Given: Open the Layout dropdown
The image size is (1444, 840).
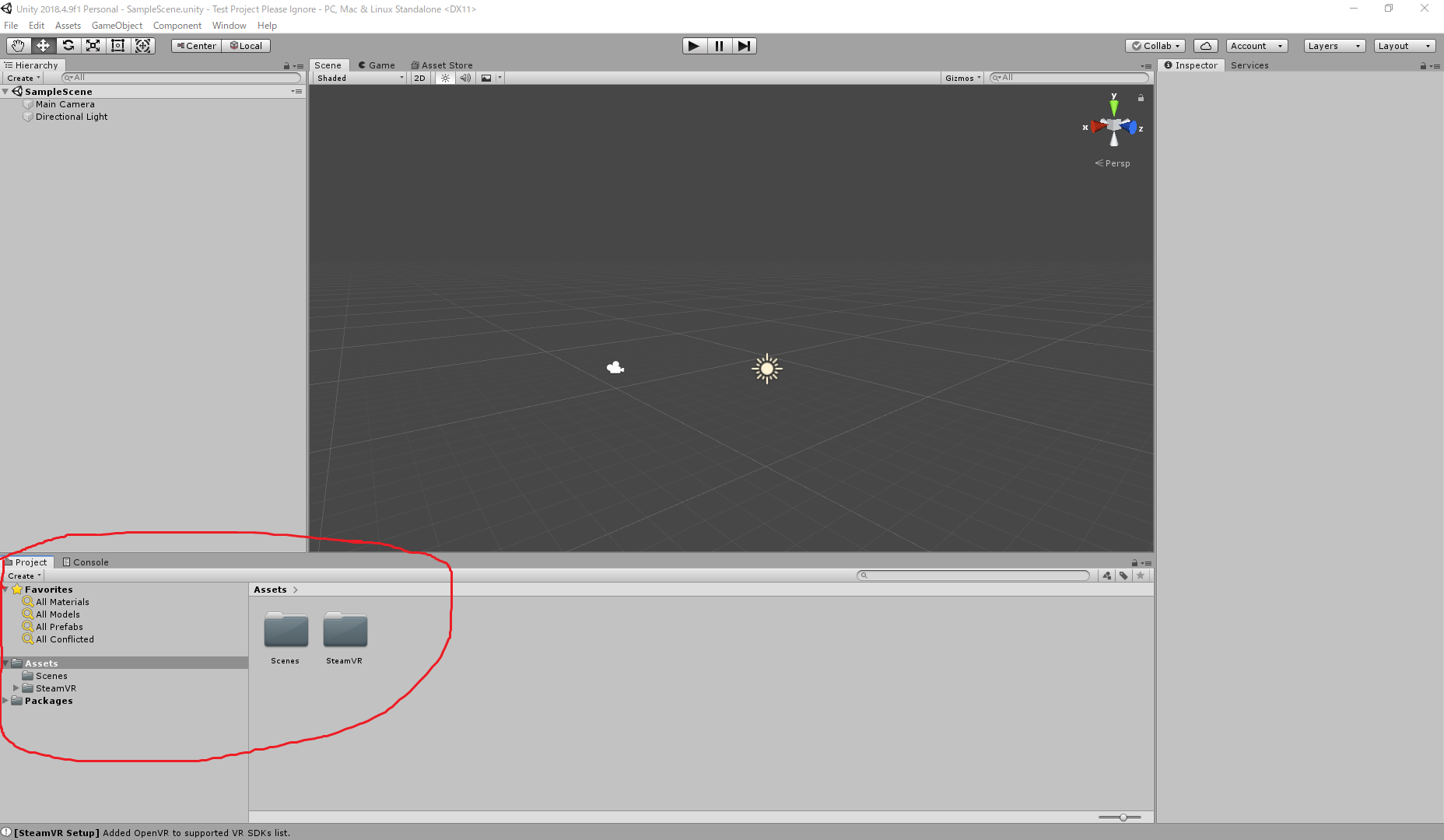Looking at the screenshot, I should tap(1404, 45).
